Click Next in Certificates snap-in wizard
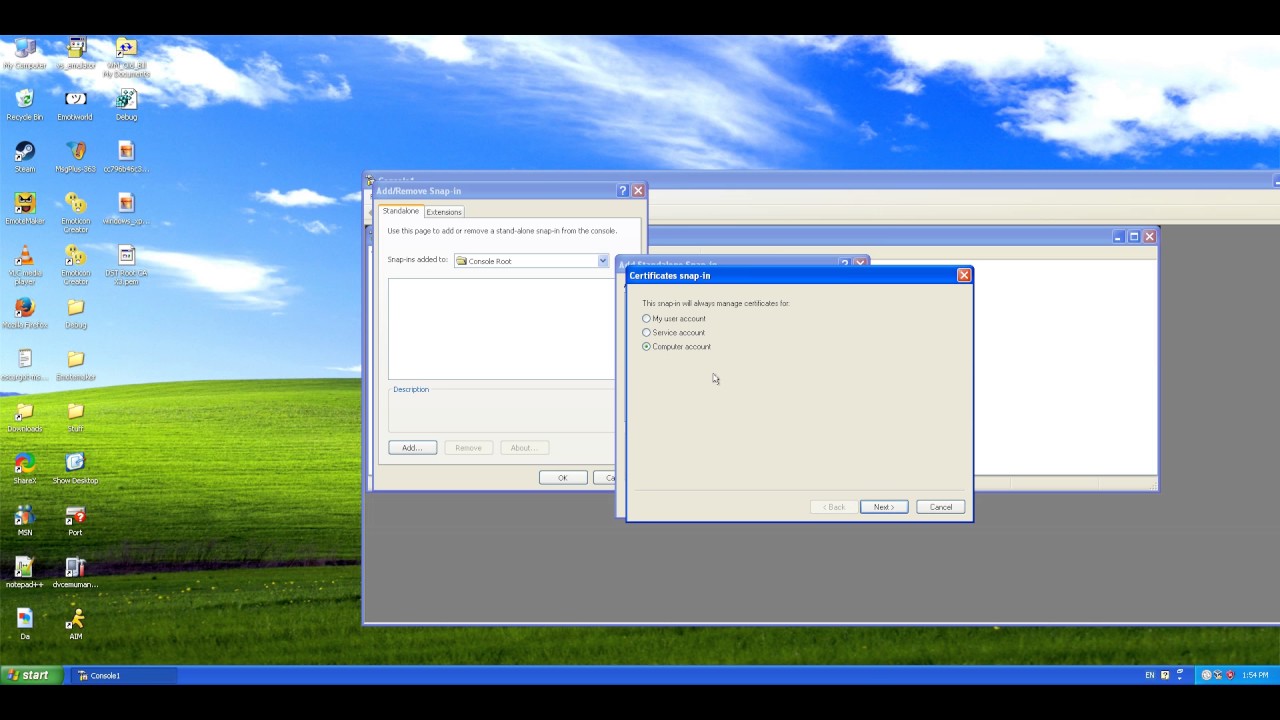Viewport: 1280px width, 720px height. 884,507
